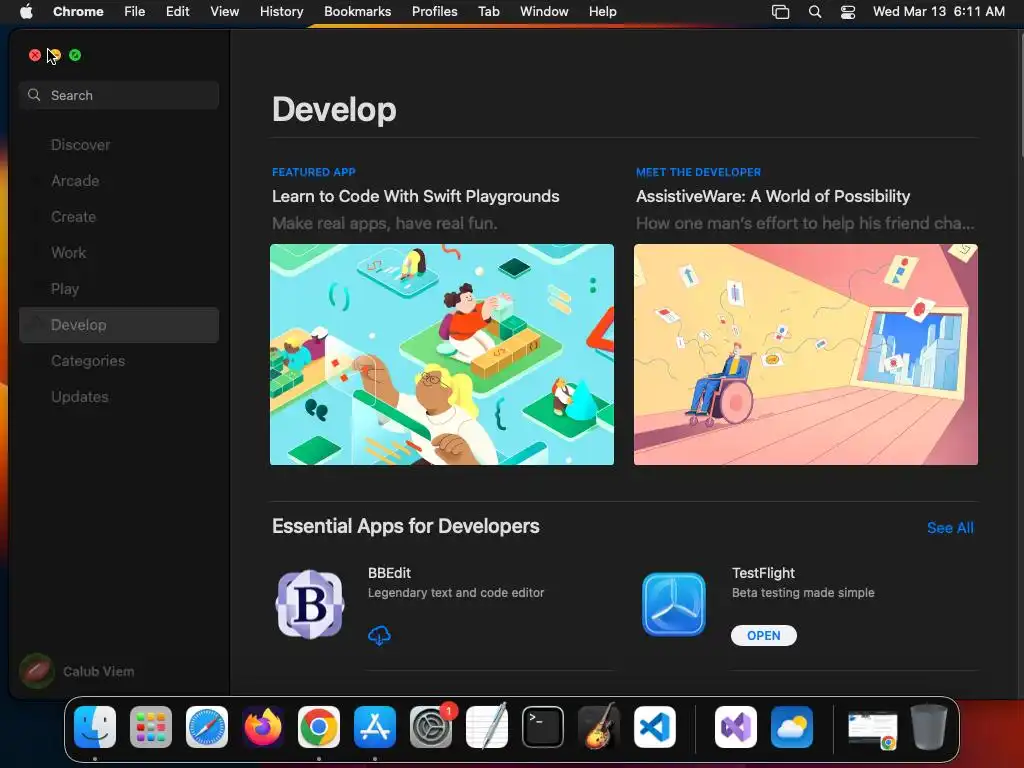1024x768 pixels.
Task: Download BBEdit via the cloud icon
Action: [379, 635]
